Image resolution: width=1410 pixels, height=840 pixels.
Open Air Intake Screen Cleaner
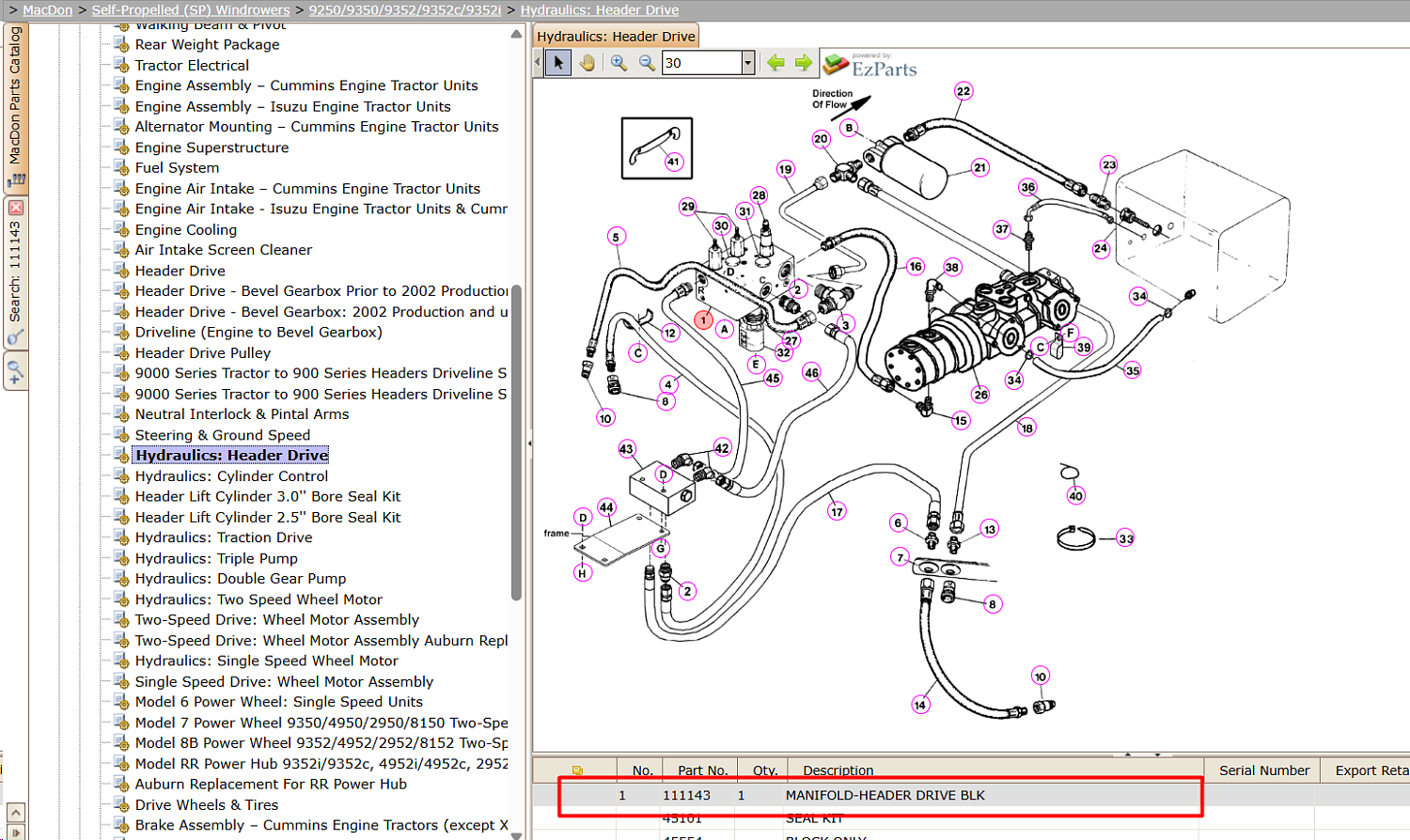point(224,250)
